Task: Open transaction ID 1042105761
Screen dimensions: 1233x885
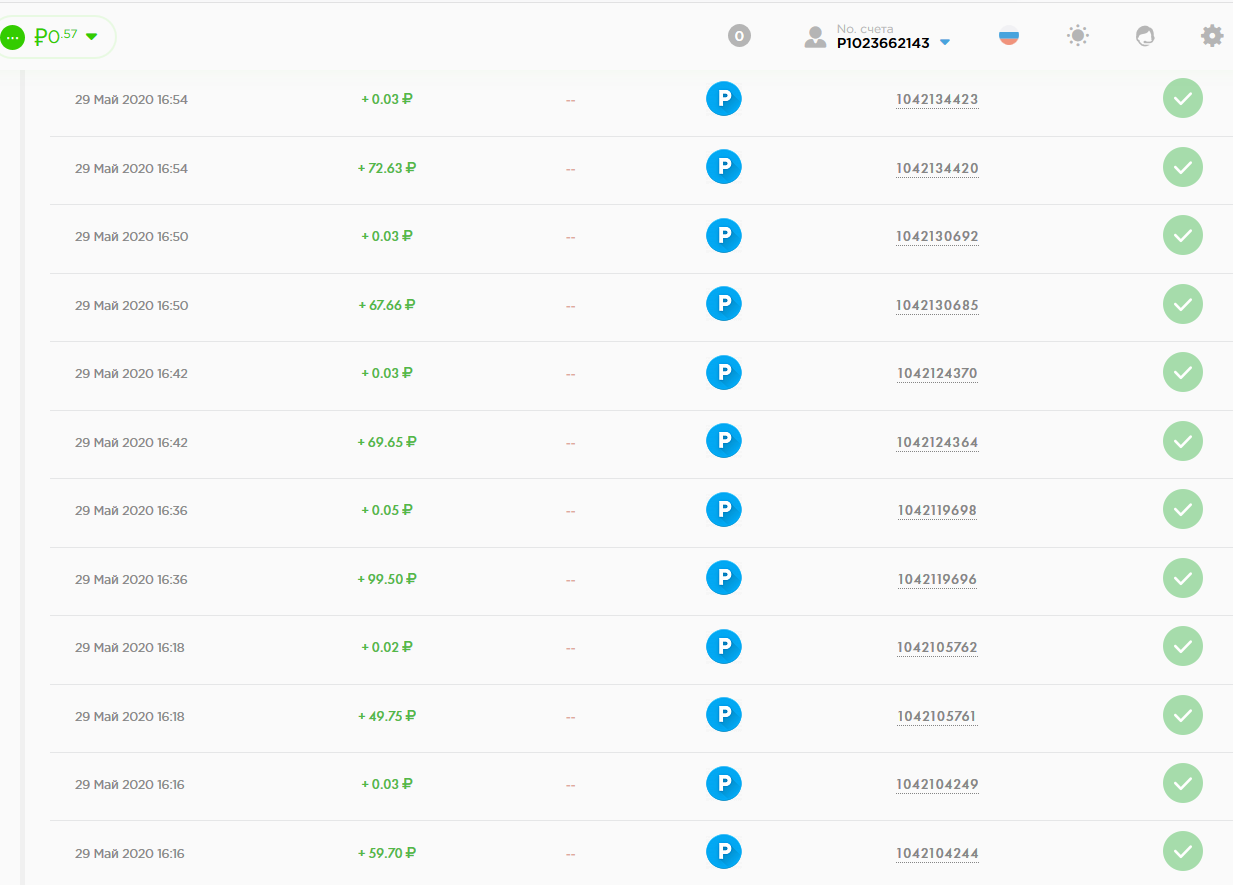Action: pos(936,716)
